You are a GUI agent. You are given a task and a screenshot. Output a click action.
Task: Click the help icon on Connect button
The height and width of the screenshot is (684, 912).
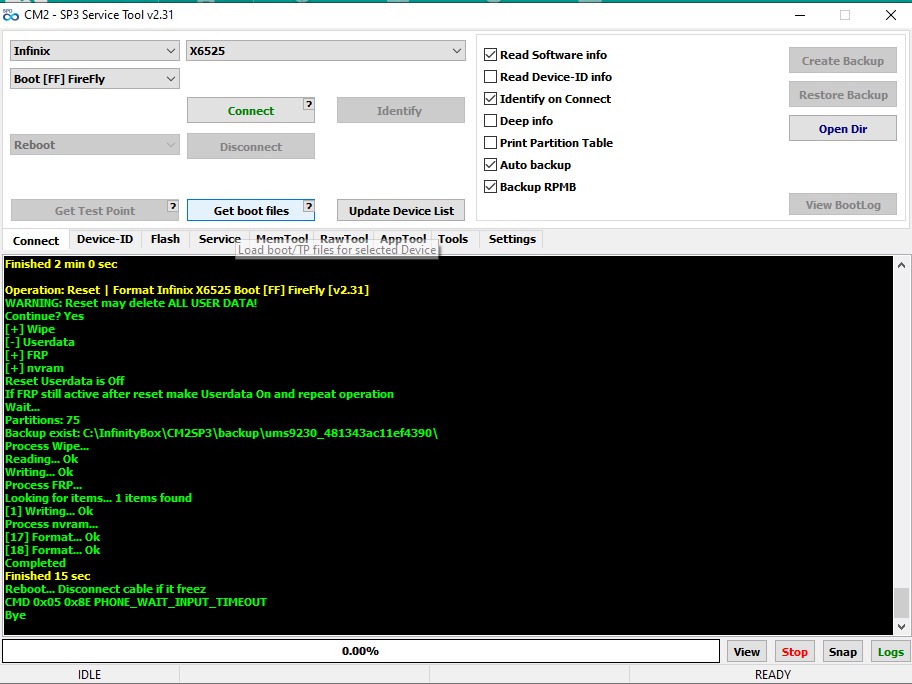(309, 104)
